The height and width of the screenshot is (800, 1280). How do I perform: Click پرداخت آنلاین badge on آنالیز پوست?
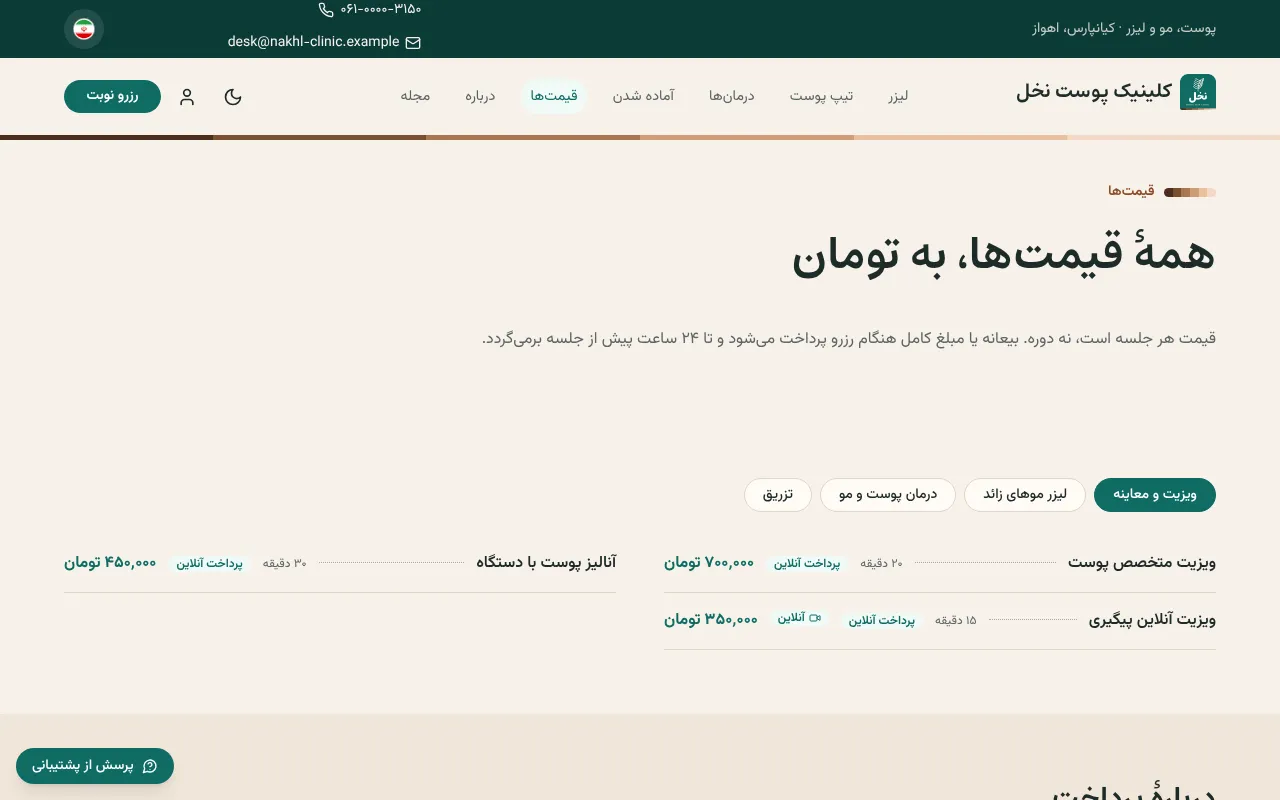[x=210, y=564]
